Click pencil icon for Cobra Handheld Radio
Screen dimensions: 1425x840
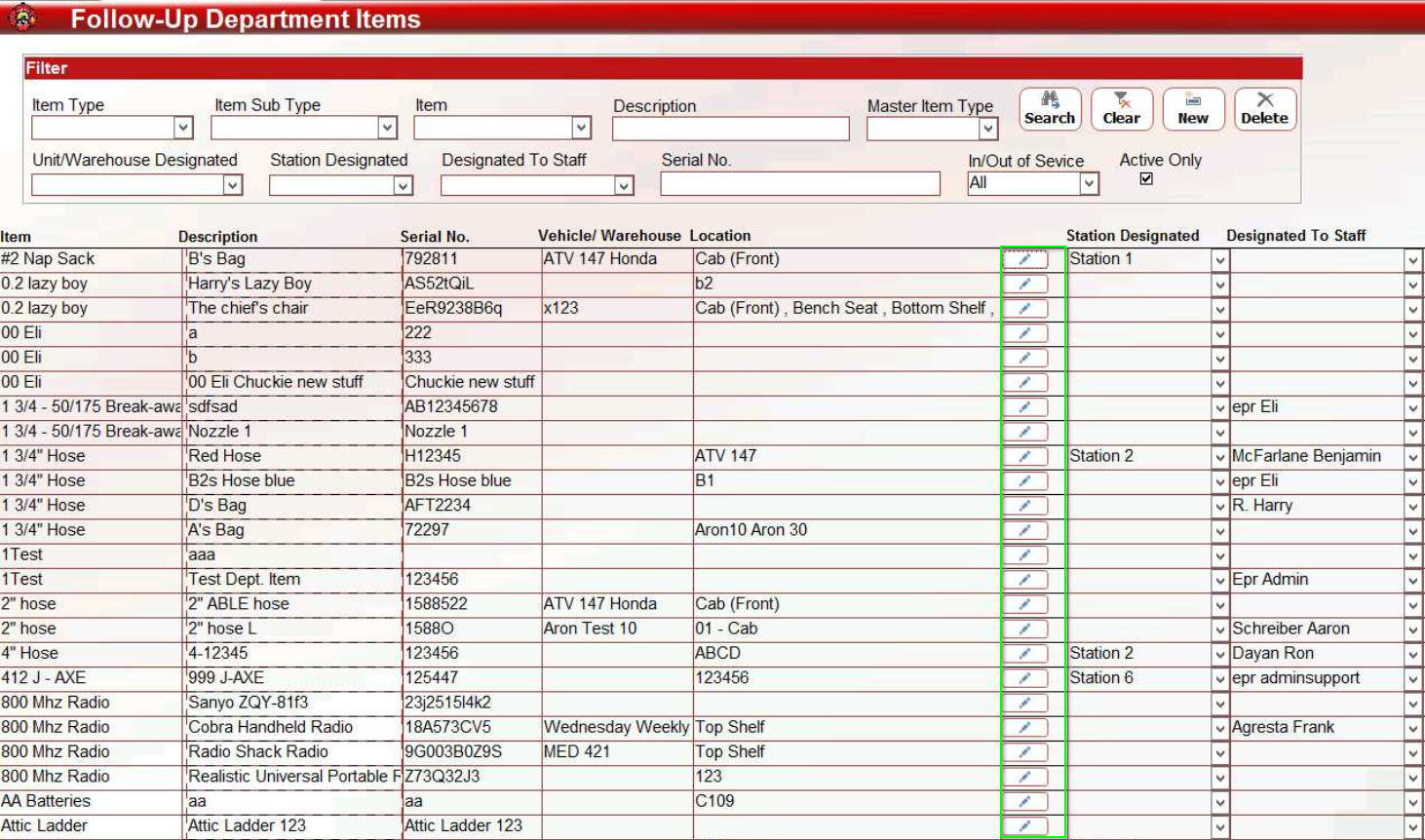[x=1024, y=727]
